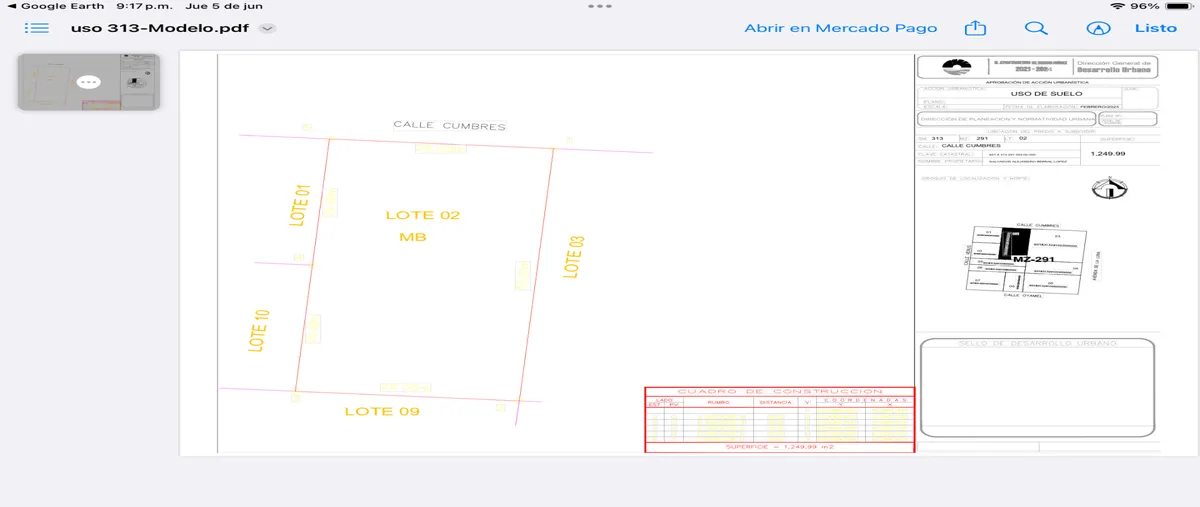Click the municipal logo in title block

click(x=957, y=67)
